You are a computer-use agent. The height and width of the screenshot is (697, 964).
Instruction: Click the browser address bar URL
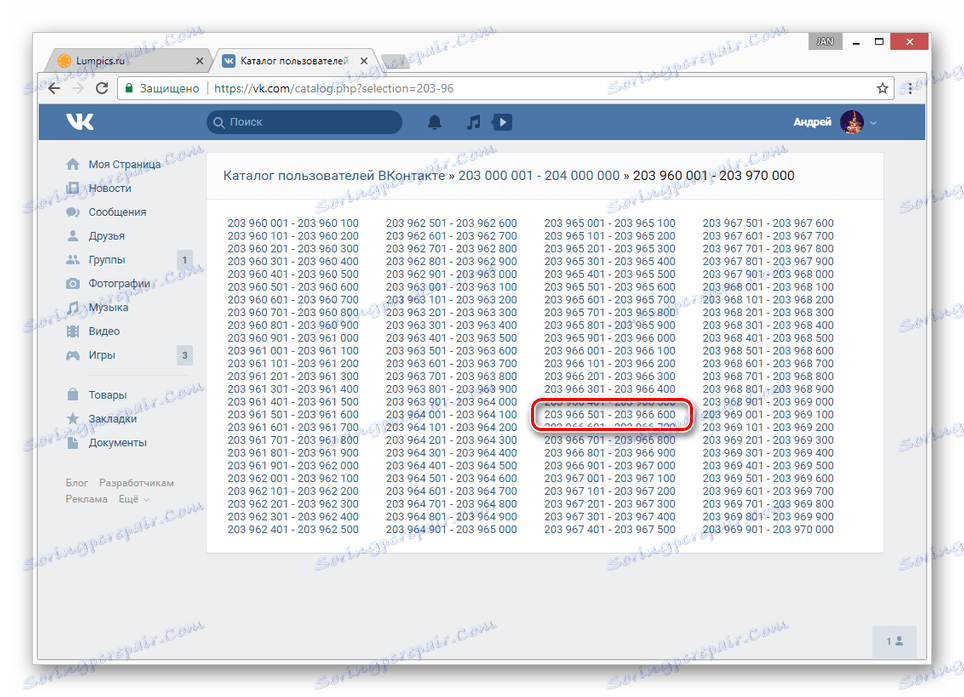[x=334, y=89]
